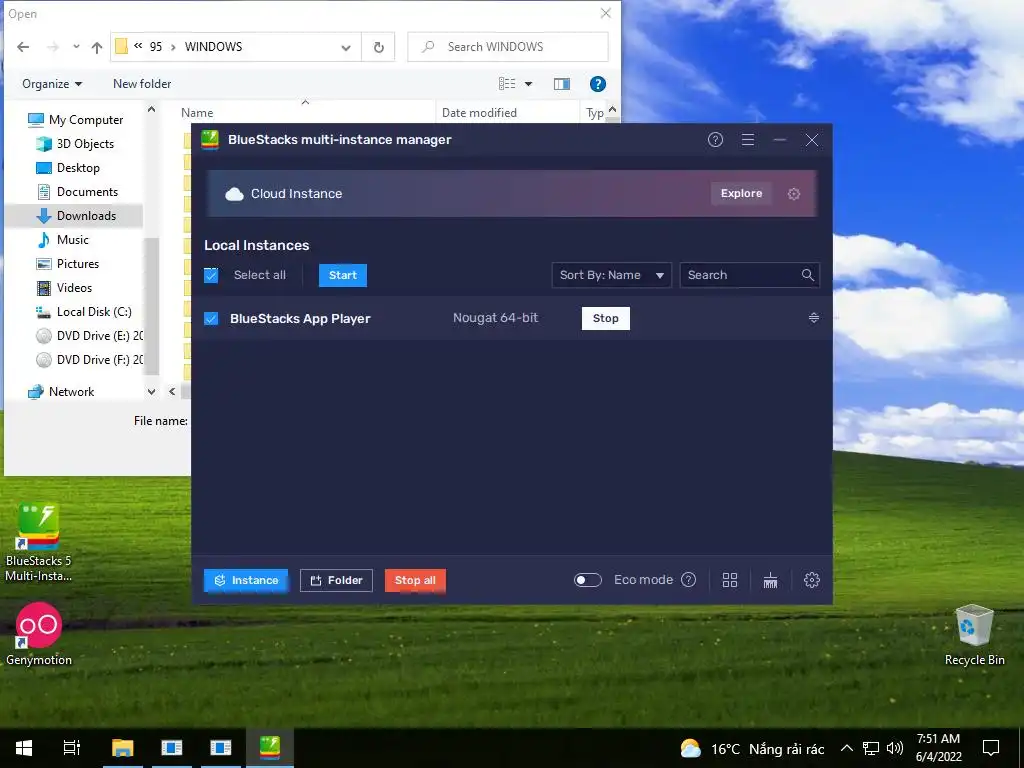Click the cloud icon beside Cloud Instance

[x=234, y=194]
